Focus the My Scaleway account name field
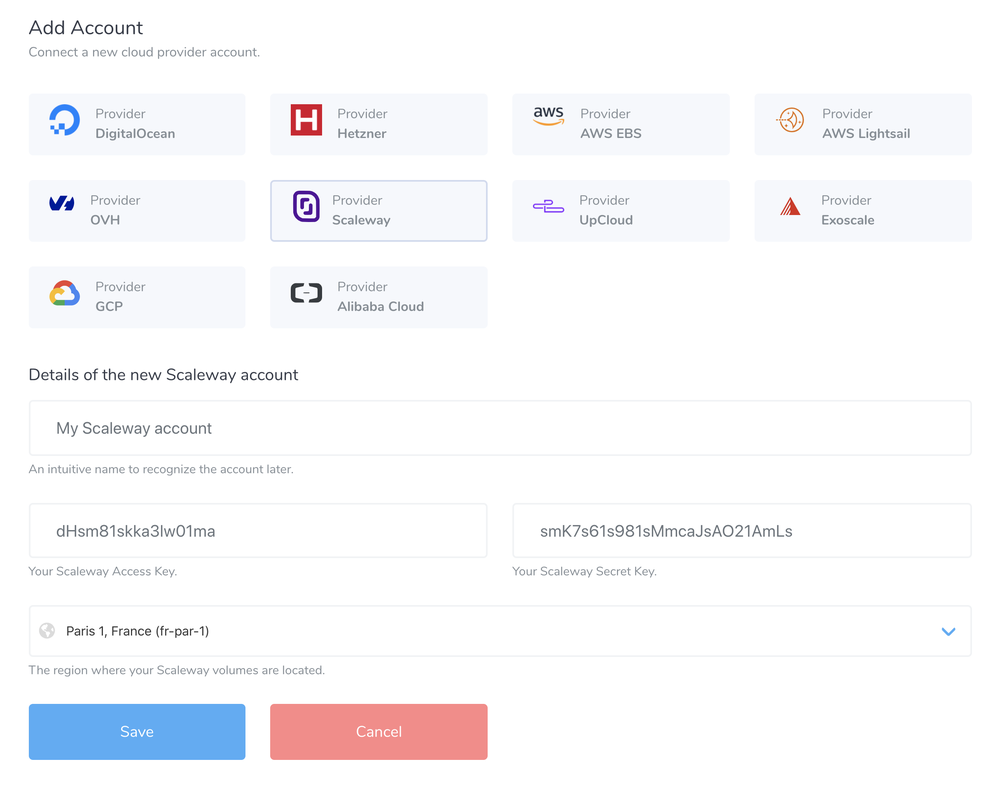The width and height of the screenshot is (1000, 790). click(500, 428)
